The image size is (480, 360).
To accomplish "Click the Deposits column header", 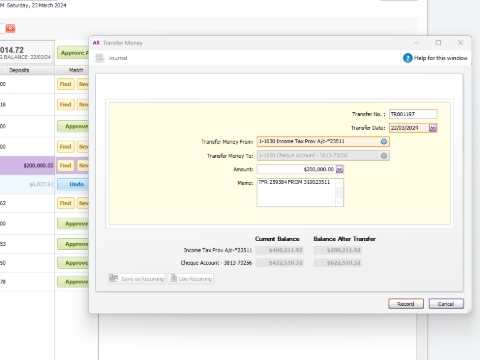I will coord(19,70).
